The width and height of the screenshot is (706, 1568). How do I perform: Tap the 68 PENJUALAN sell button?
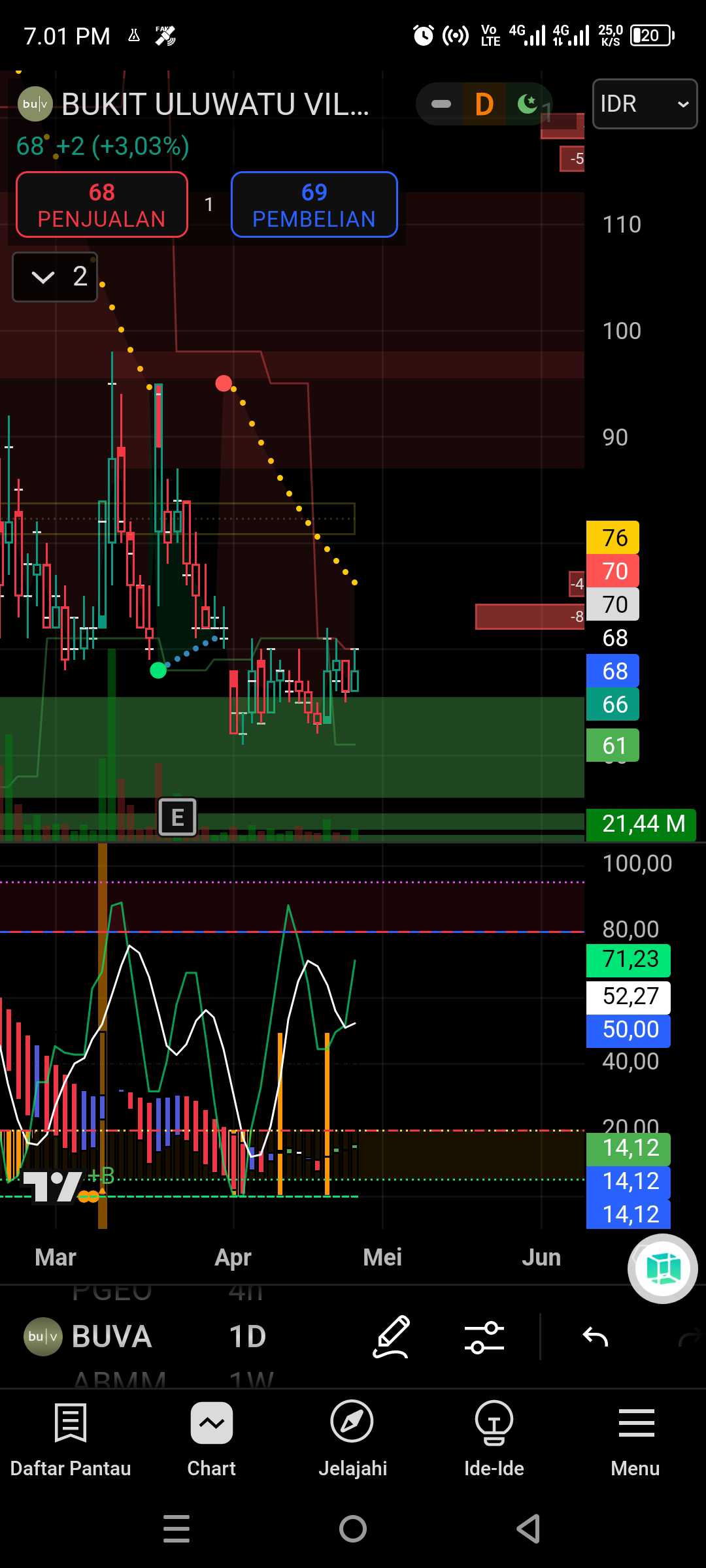click(102, 204)
